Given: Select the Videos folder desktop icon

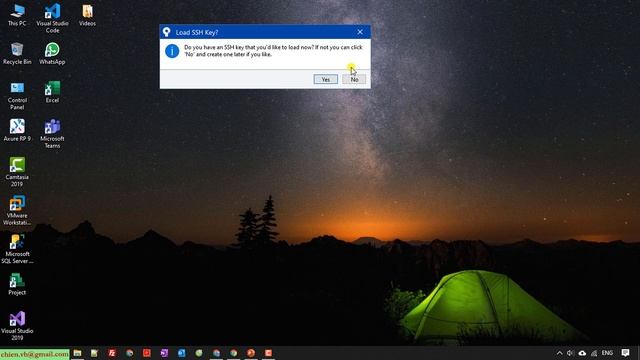Looking at the screenshot, I should (87, 16).
